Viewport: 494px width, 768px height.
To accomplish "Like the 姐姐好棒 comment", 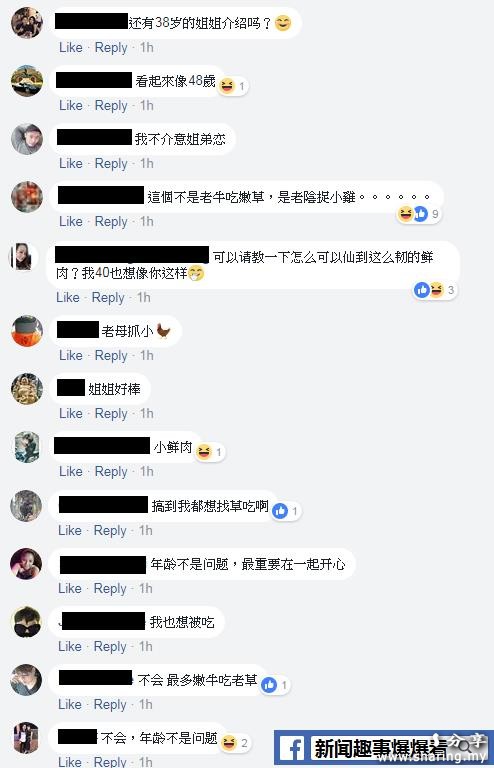I will point(71,413).
